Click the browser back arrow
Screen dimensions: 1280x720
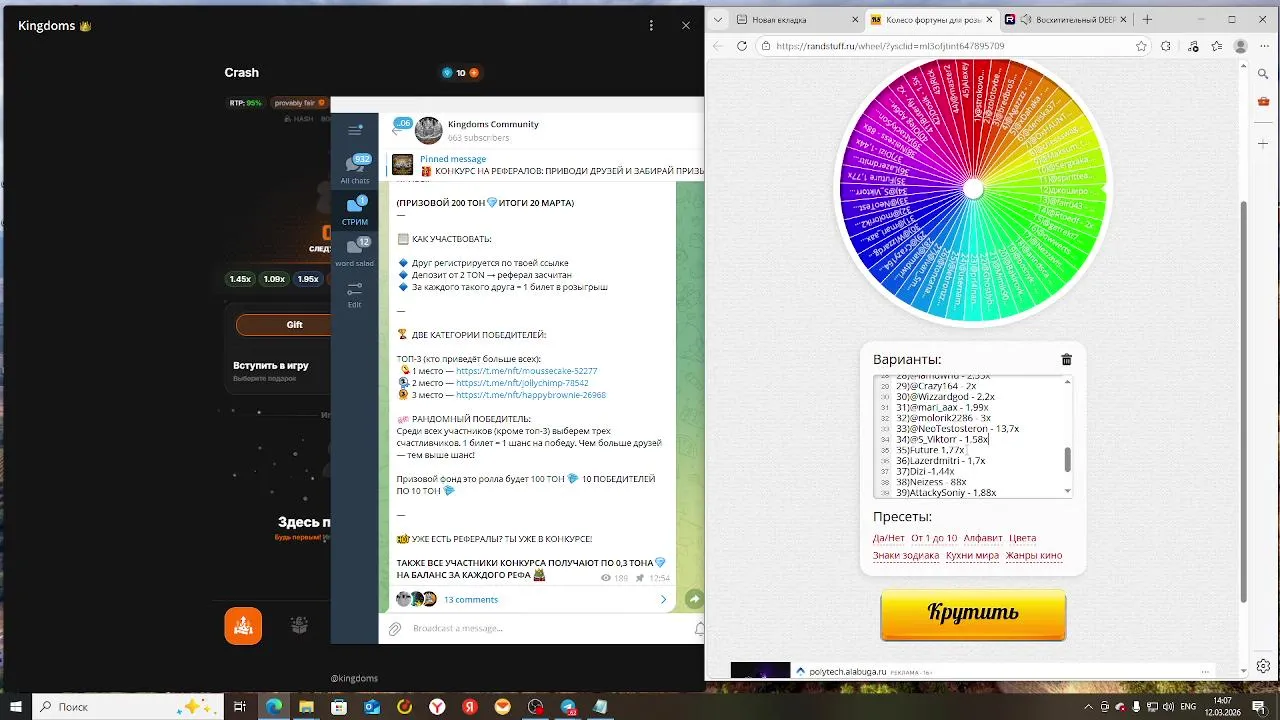(717, 46)
